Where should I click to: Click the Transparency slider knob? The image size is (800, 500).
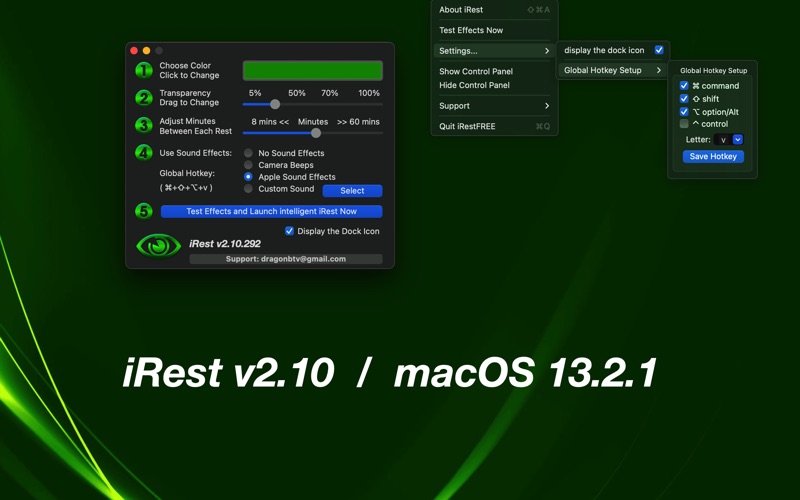point(275,105)
